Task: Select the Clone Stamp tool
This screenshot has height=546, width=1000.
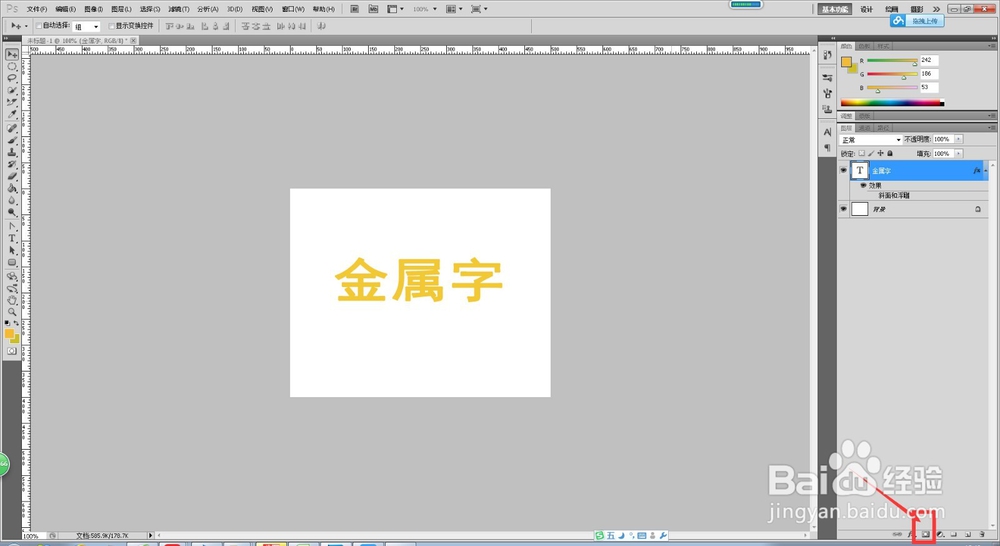Action: tap(12, 152)
